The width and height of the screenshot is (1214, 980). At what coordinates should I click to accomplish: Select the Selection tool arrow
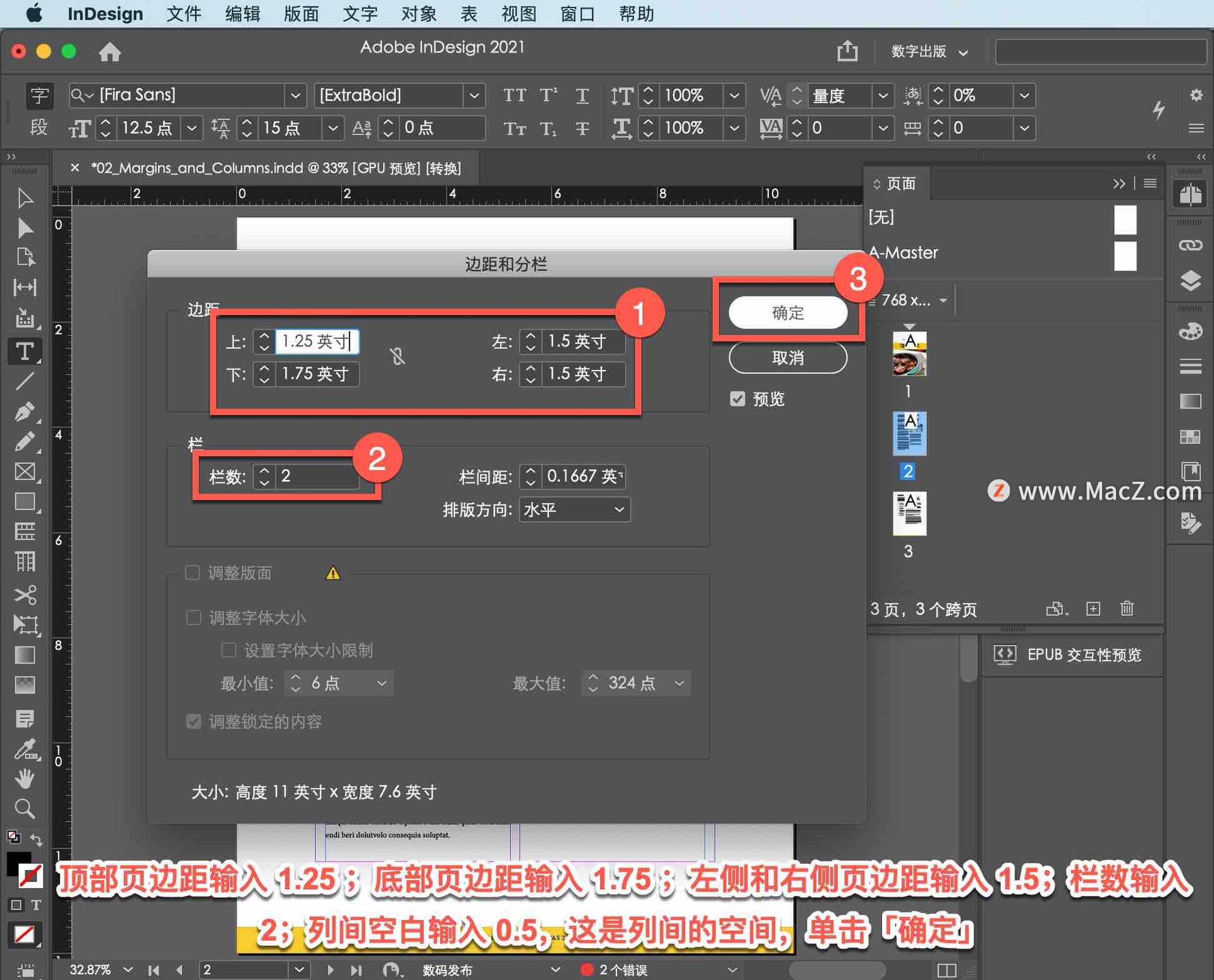click(x=25, y=198)
